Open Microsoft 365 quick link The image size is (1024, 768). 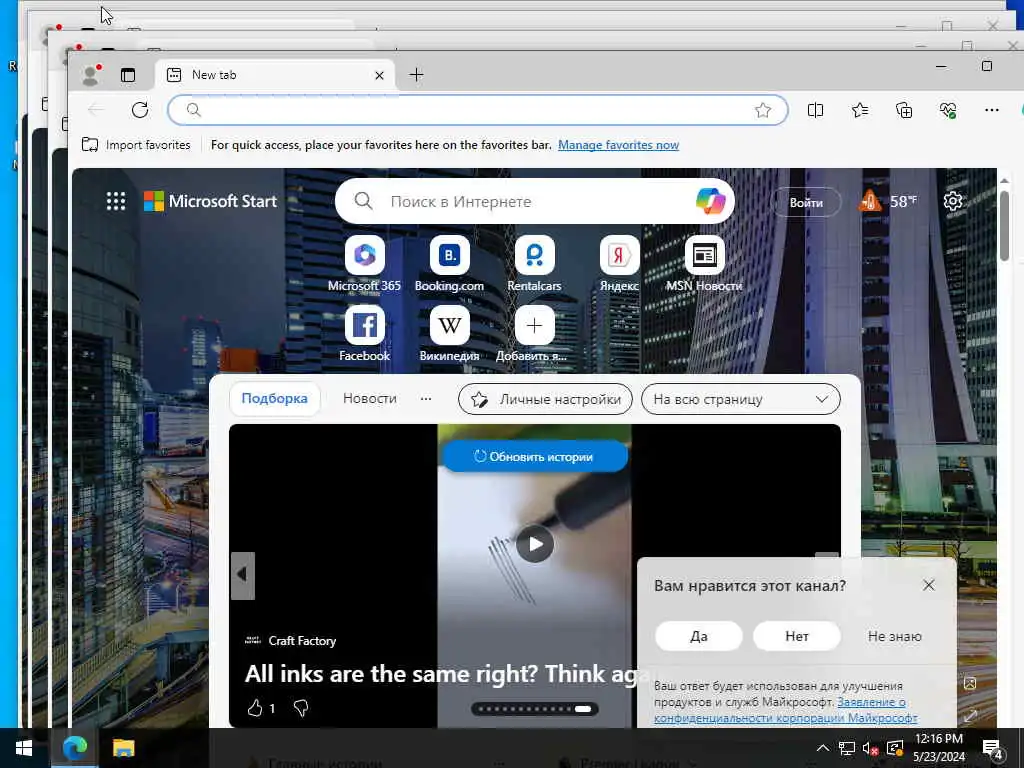(x=364, y=264)
